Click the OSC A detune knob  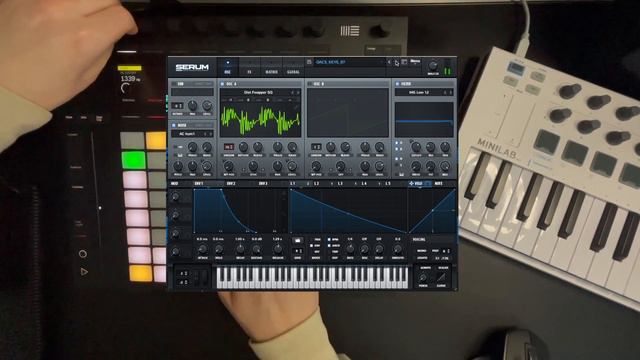243,147
